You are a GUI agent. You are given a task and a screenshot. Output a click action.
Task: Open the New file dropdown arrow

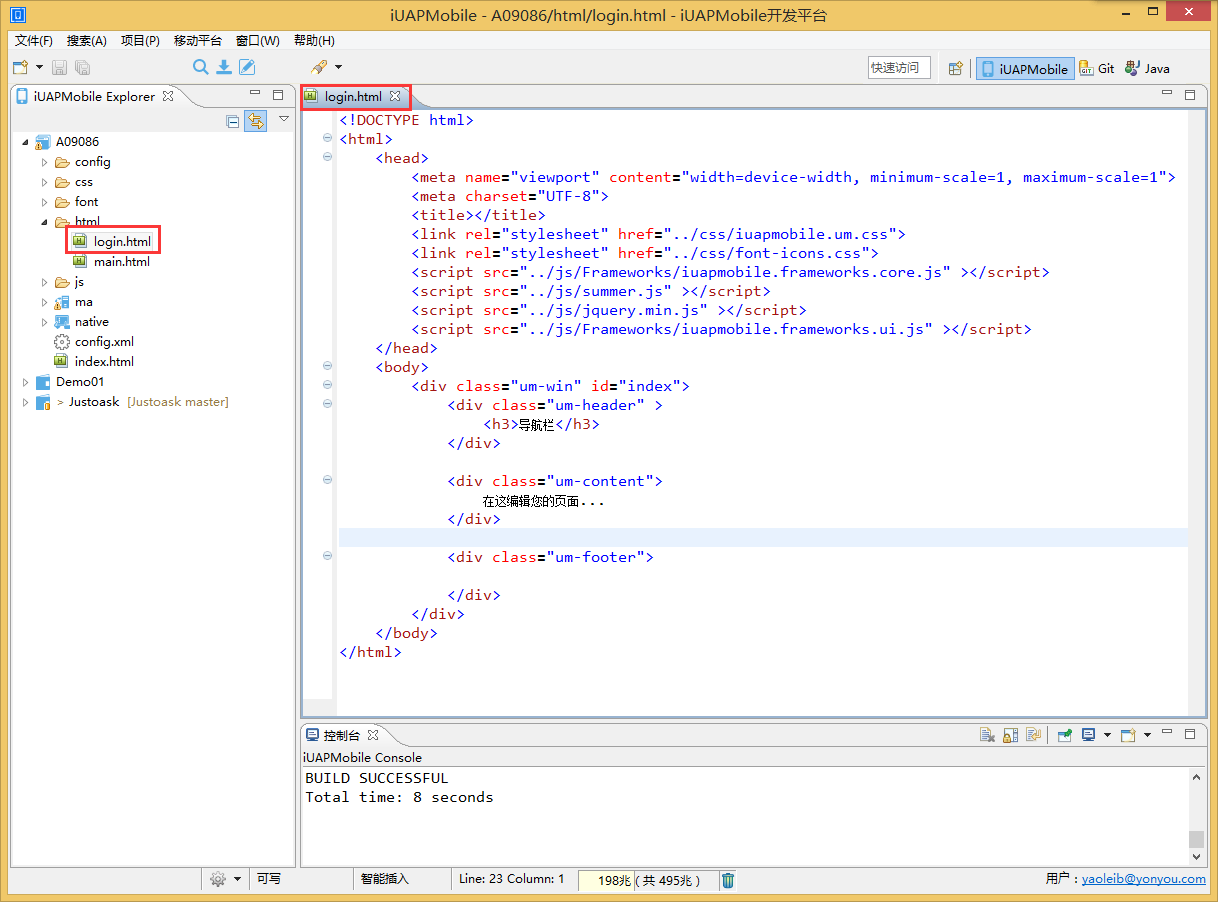[39, 68]
